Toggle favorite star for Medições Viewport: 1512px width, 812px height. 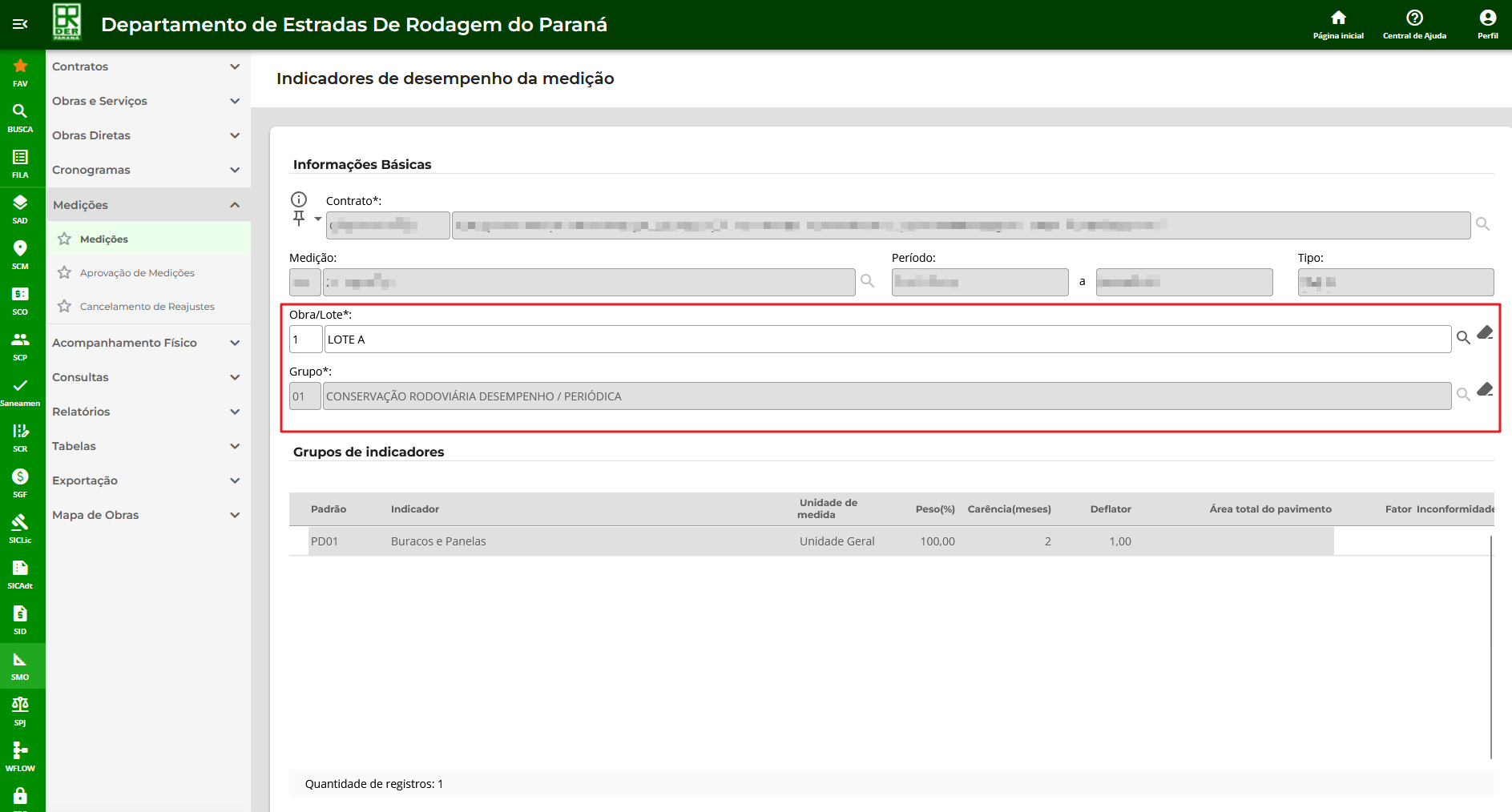click(65, 239)
